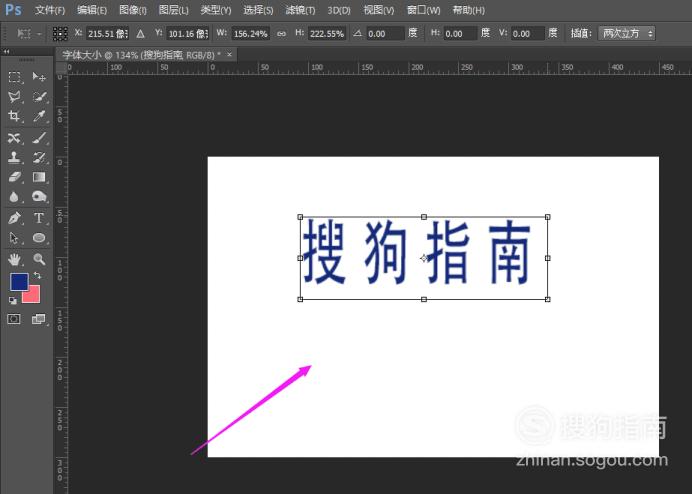Open the 图层(L) menu
Screen dimensions: 692x494
coord(173,10)
